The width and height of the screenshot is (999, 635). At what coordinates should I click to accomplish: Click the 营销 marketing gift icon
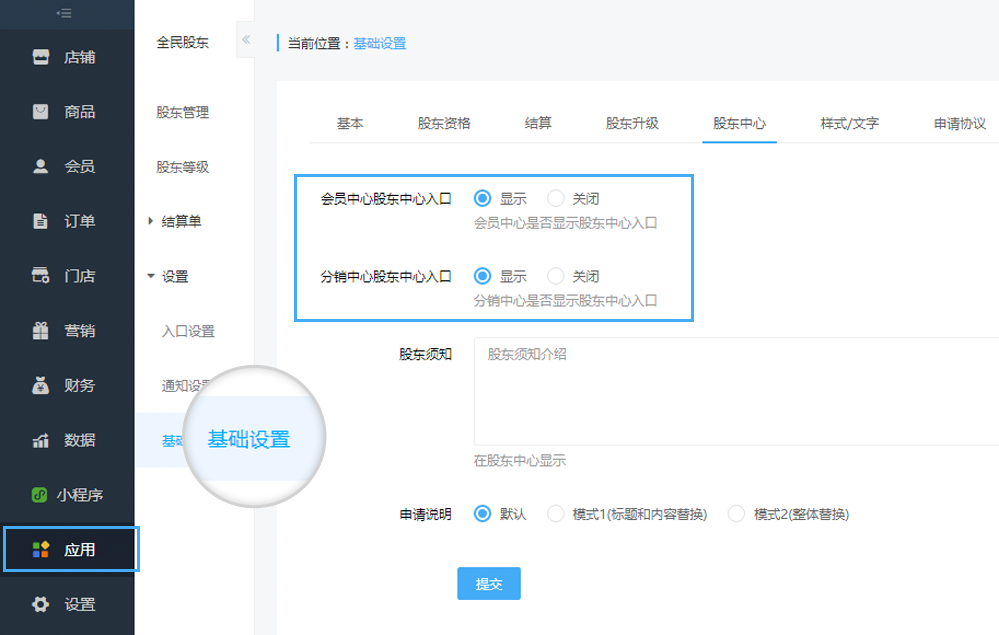click(x=41, y=330)
